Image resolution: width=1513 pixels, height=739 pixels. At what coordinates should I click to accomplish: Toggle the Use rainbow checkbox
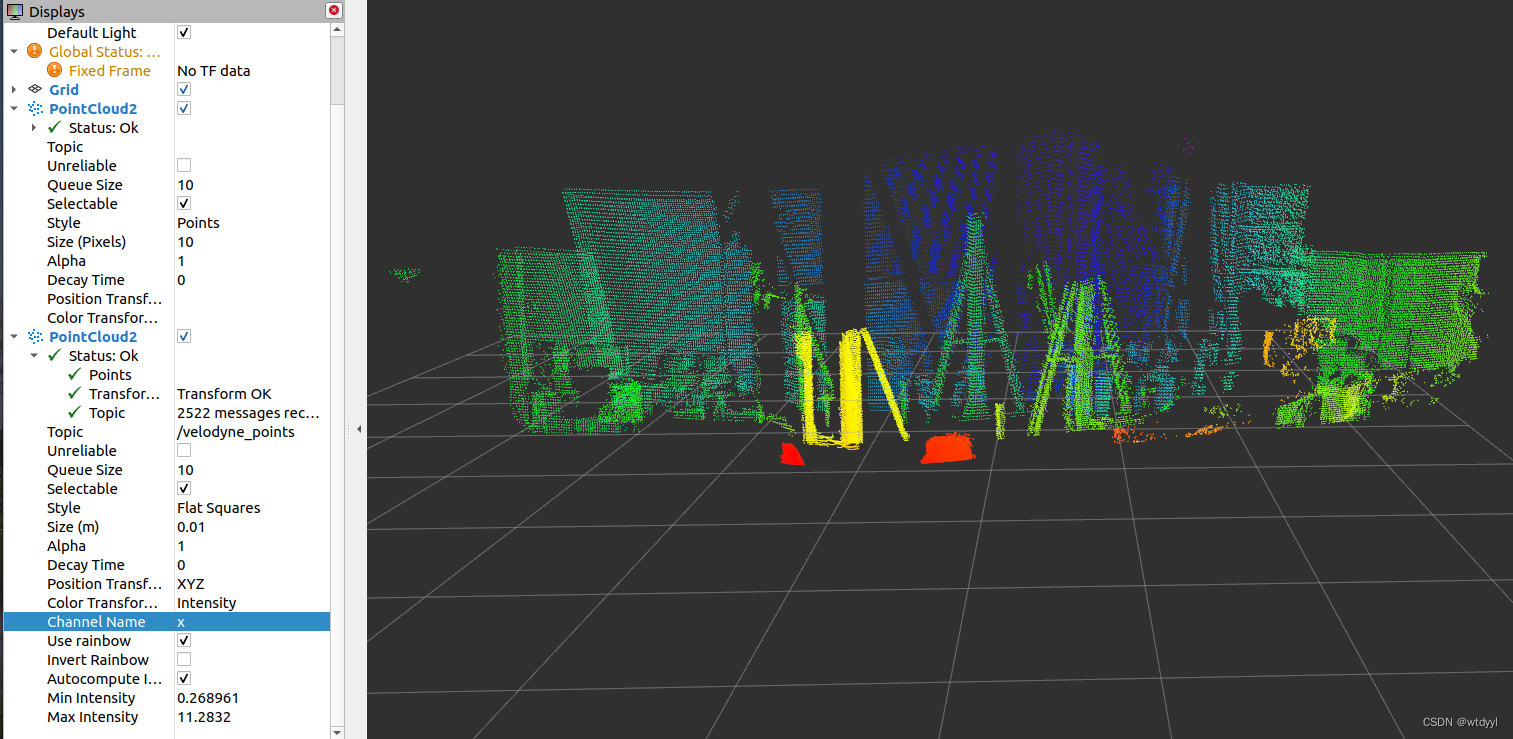coord(184,640)
